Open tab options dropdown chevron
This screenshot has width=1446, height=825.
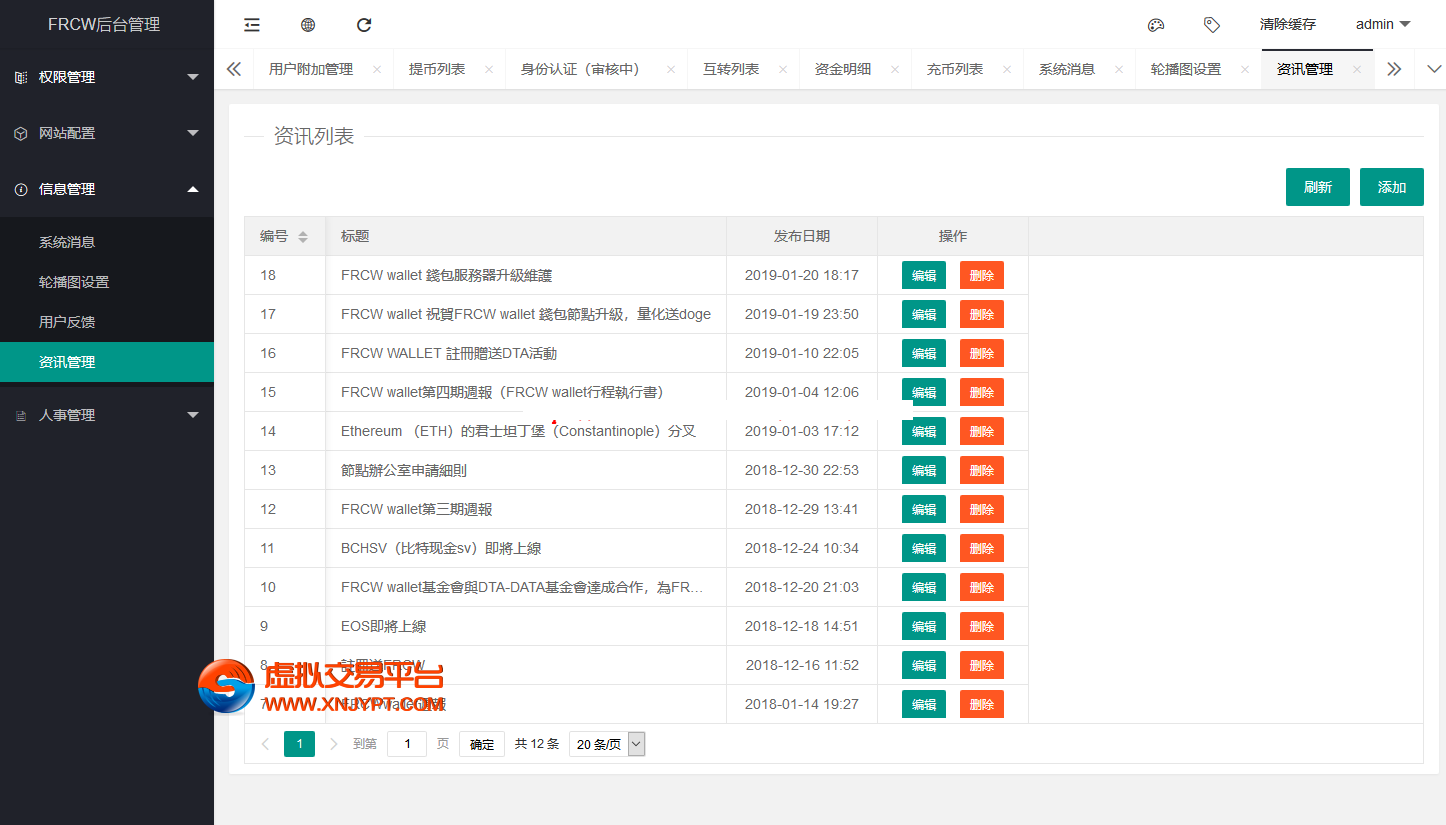point(1434,69)
